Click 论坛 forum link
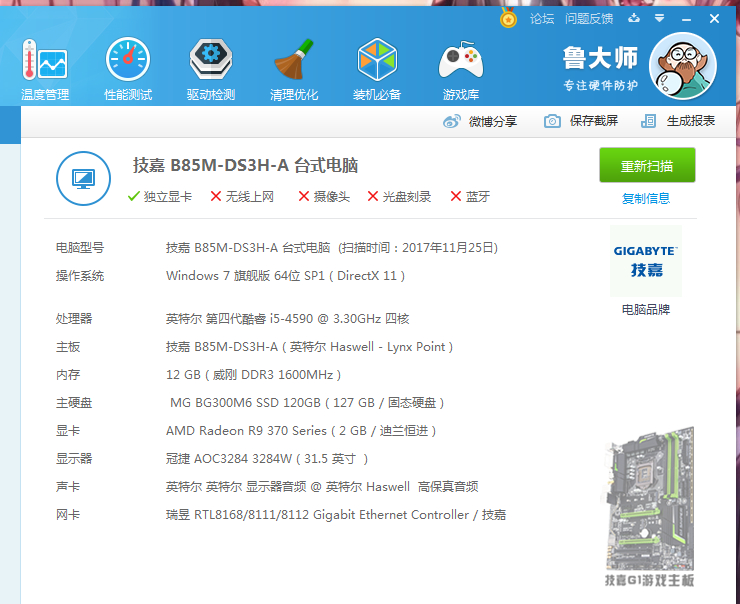 (x=541, y=19)
